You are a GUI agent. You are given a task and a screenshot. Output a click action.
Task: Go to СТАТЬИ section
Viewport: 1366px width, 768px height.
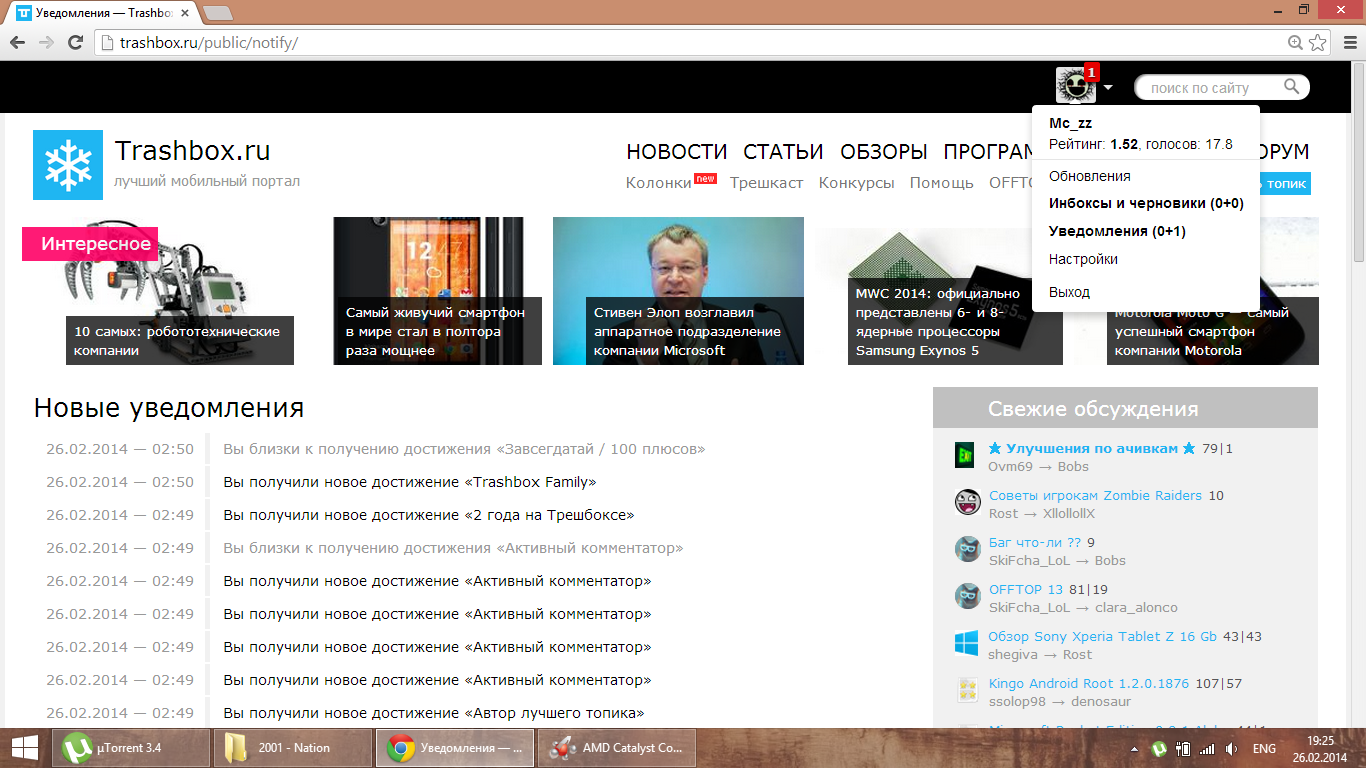pos(783,152)
